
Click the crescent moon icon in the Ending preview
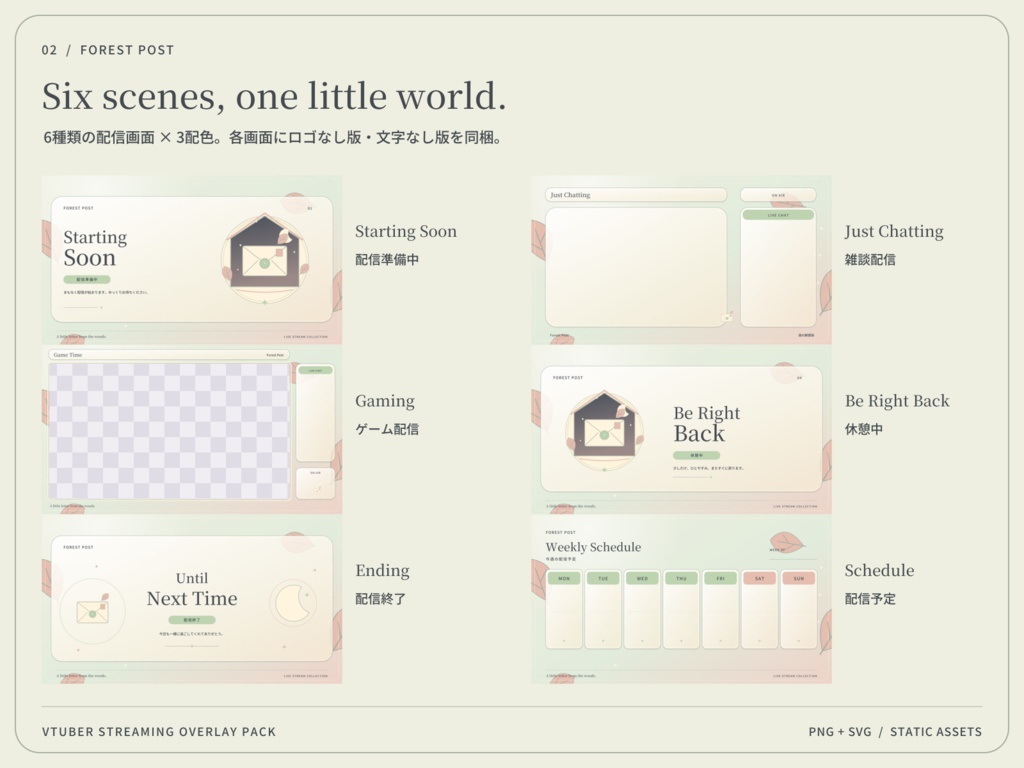pyautogui.click(x=293, y=603)
